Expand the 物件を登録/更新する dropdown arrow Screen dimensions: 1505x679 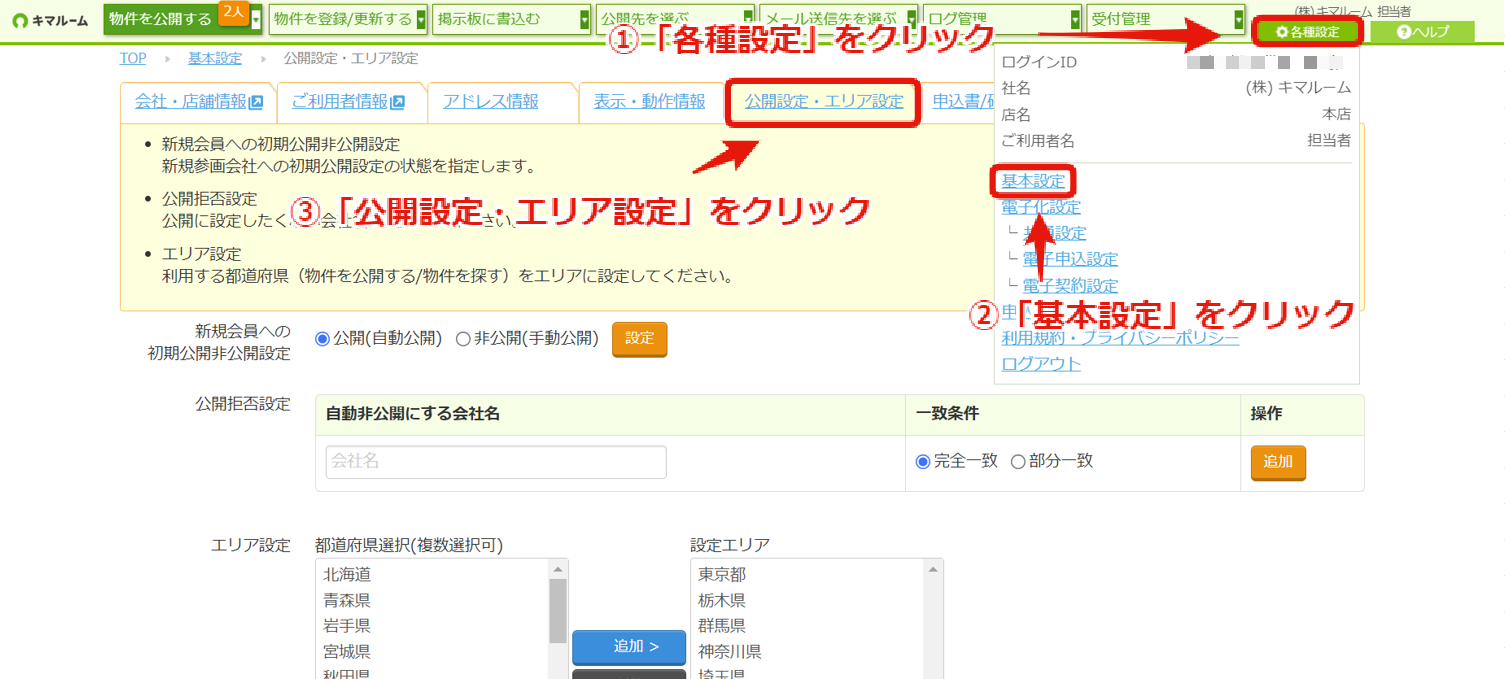tap(421, 19)
